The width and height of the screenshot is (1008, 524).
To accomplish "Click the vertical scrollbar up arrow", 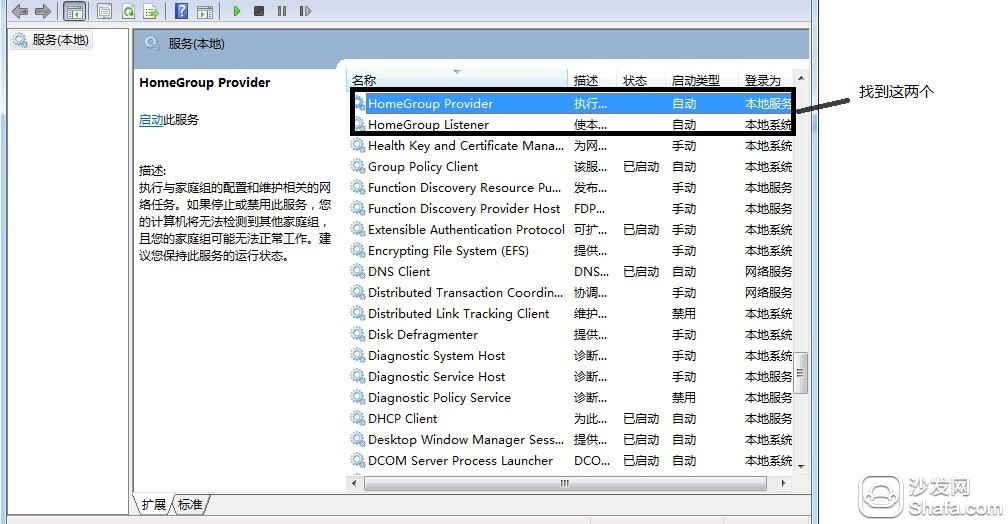I will click(x=801, y=78).
